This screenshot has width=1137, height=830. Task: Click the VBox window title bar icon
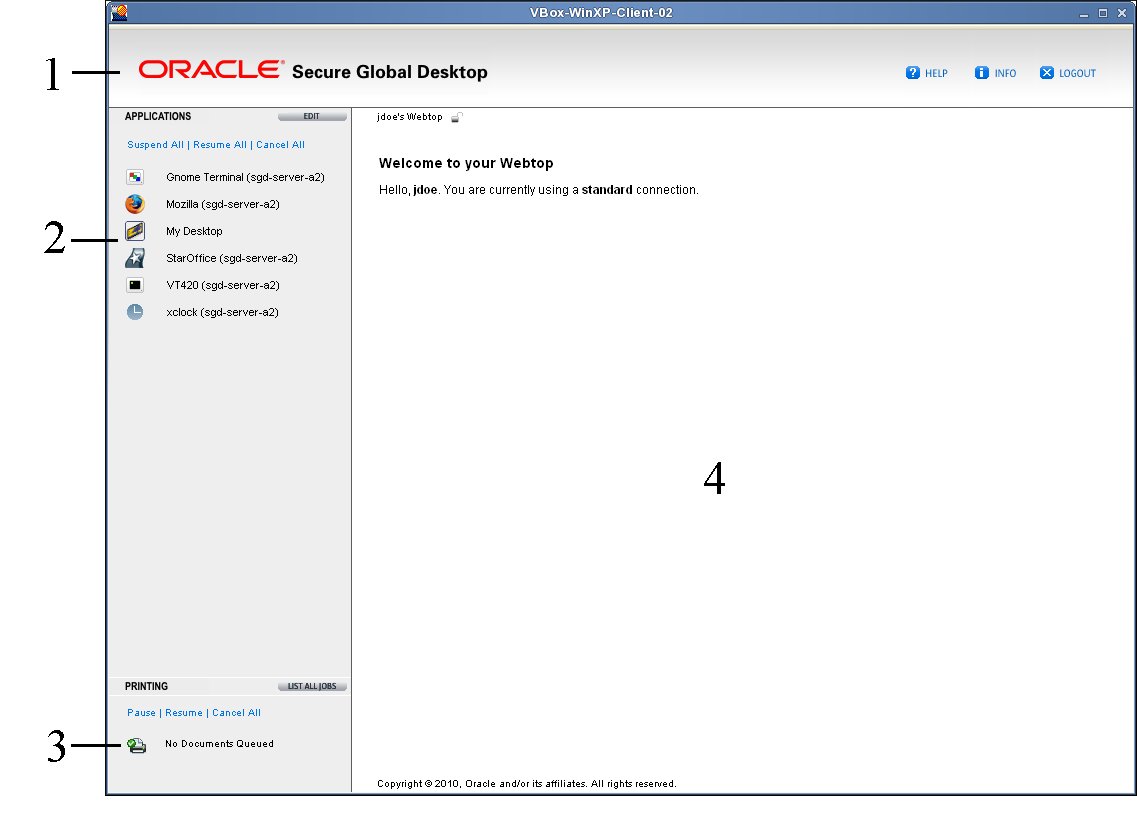[x=120, y=12]
